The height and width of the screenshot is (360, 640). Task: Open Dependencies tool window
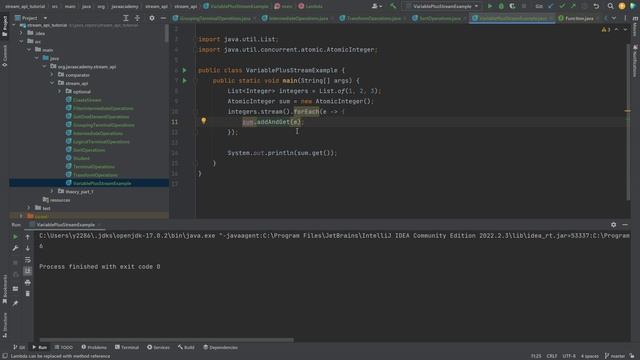click(x=220, y=347)
